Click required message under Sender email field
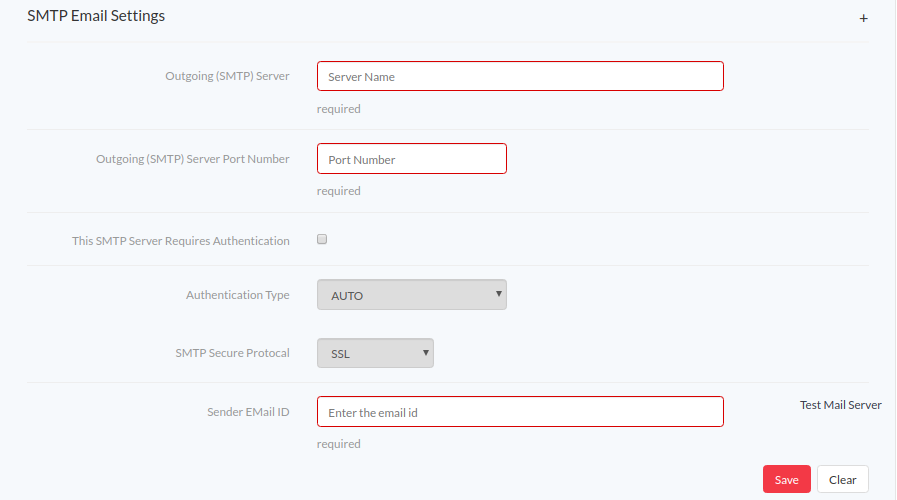This screenshot has height=500, width=897. click(x=339, y=444)
